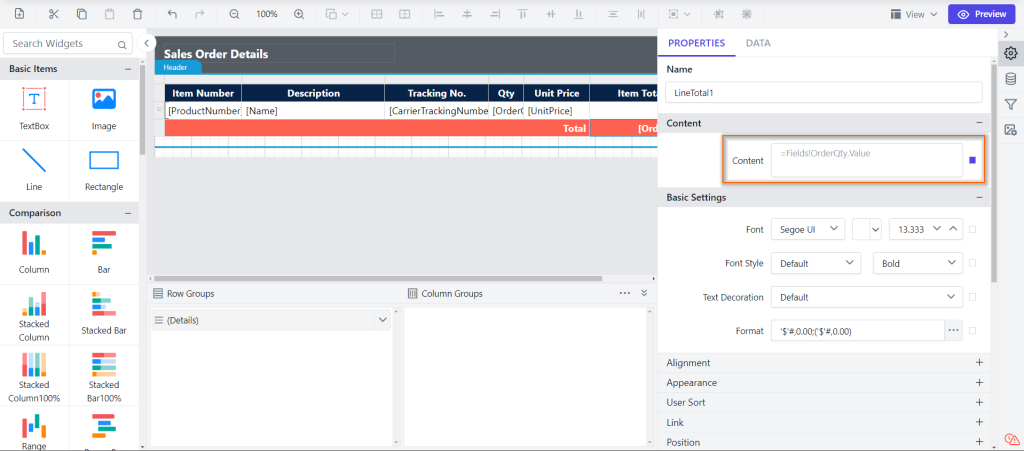
Task: Zoom out the design surface
Action: tap(234, 14)
